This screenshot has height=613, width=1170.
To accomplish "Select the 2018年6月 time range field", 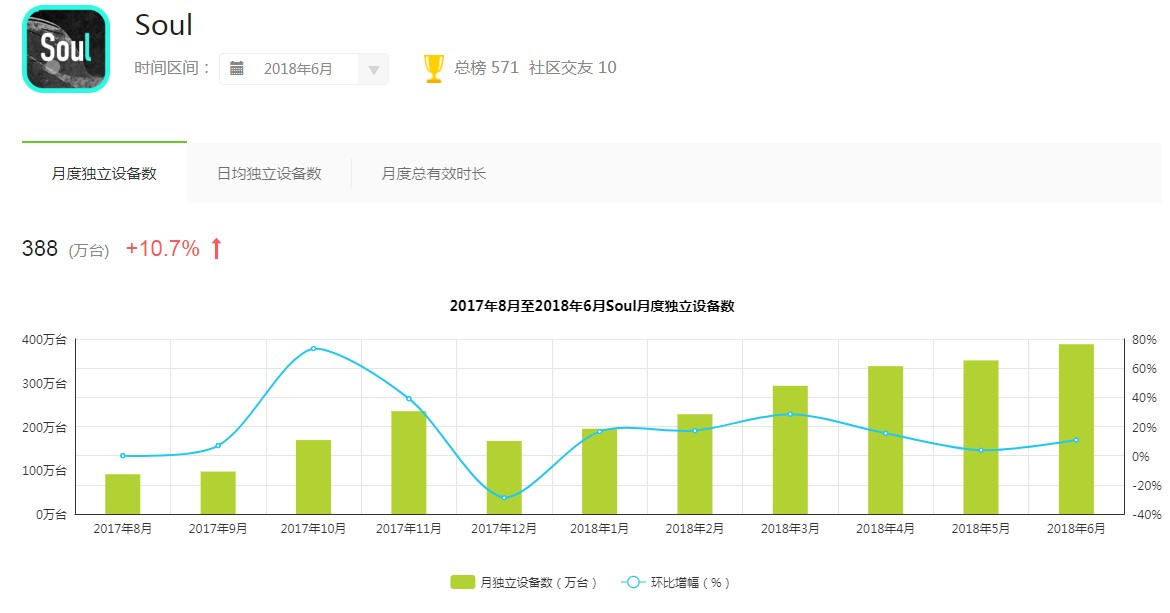I will pyautogui.click(x=298, y=69).
